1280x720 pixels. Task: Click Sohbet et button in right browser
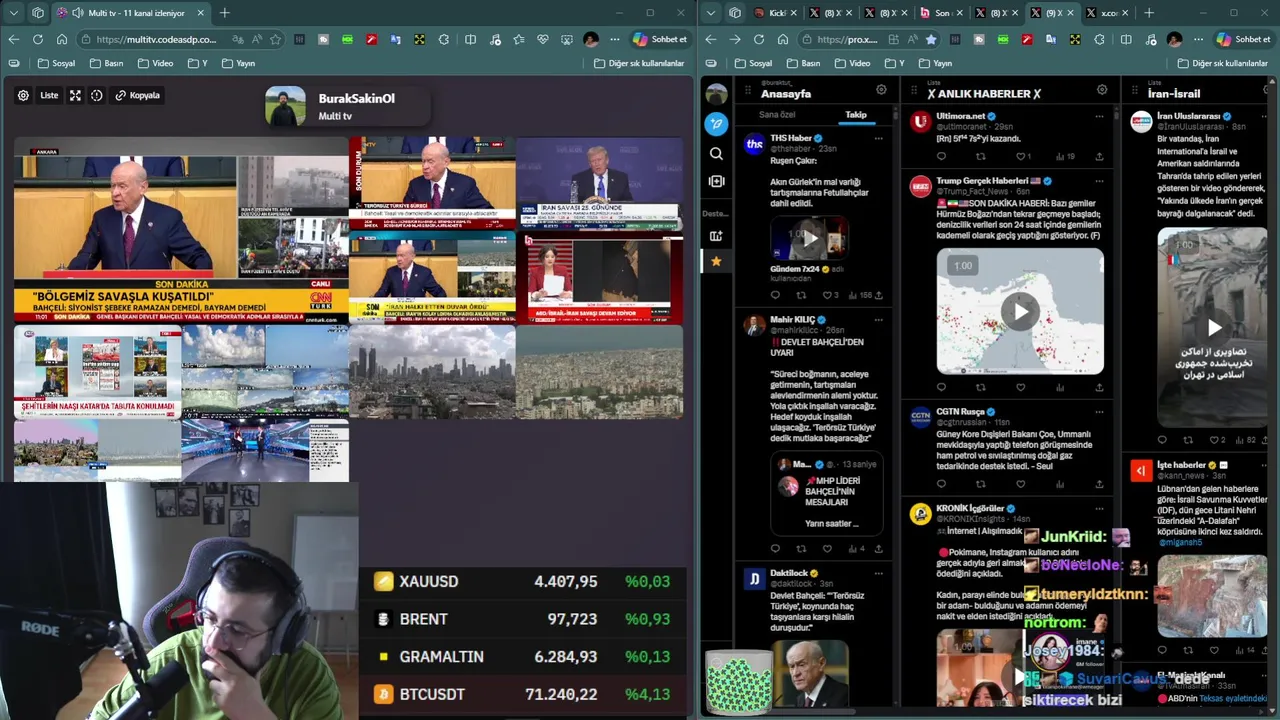[x=1243, y=39]
